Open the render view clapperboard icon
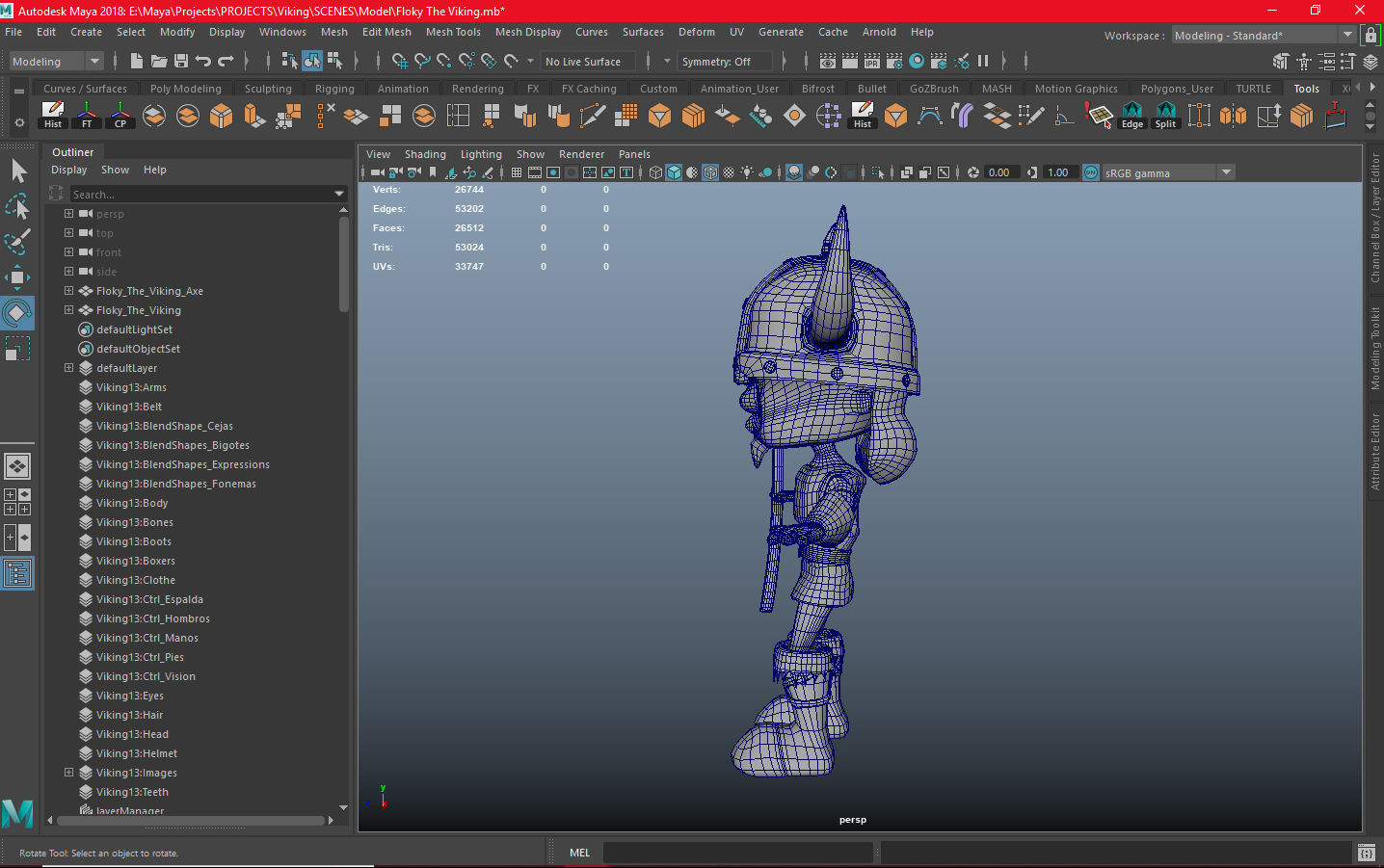Screen dimensions: 1384x868 tap(828, 61)
